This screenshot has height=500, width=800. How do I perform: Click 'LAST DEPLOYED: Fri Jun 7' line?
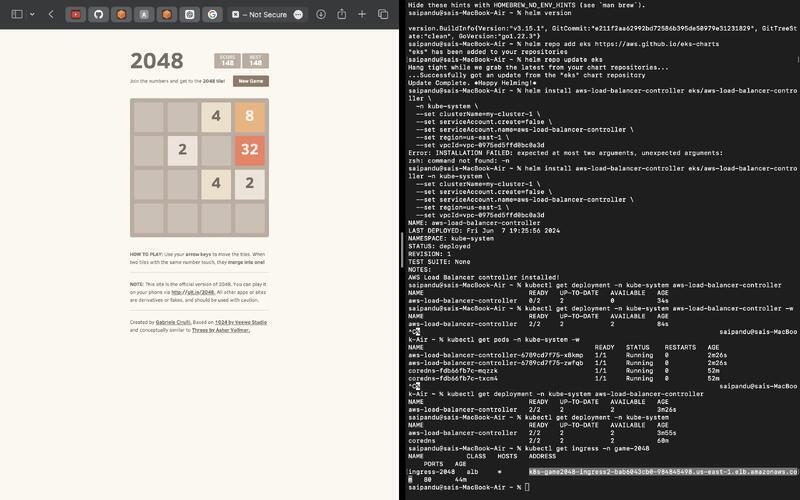[484, 231]
